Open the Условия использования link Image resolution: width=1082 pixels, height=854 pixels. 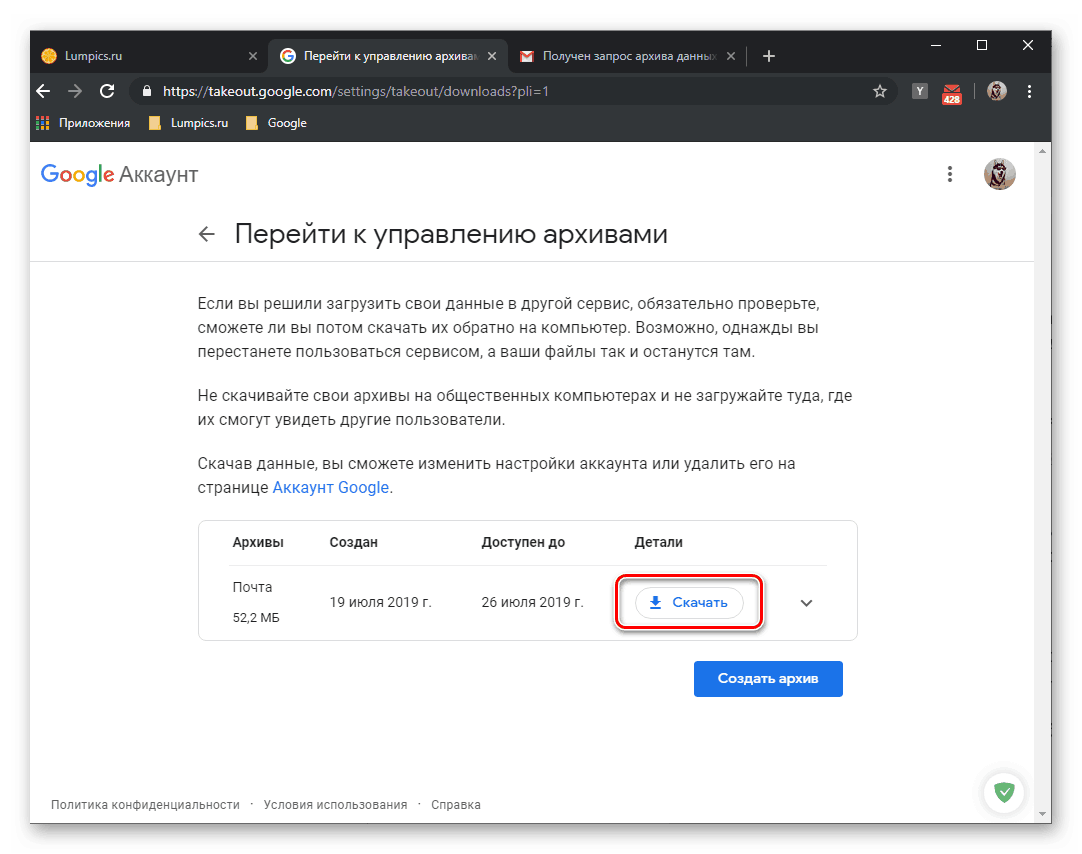point(335,804)
